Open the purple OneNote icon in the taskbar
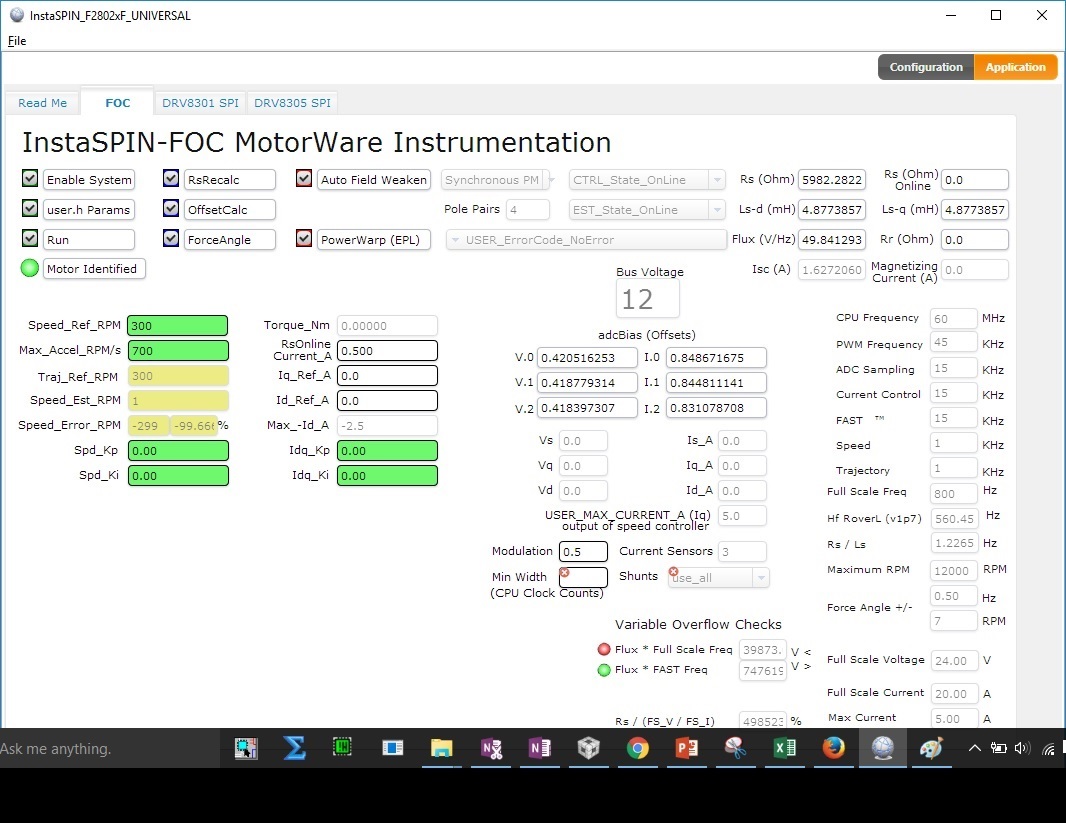 click(540, 748)
